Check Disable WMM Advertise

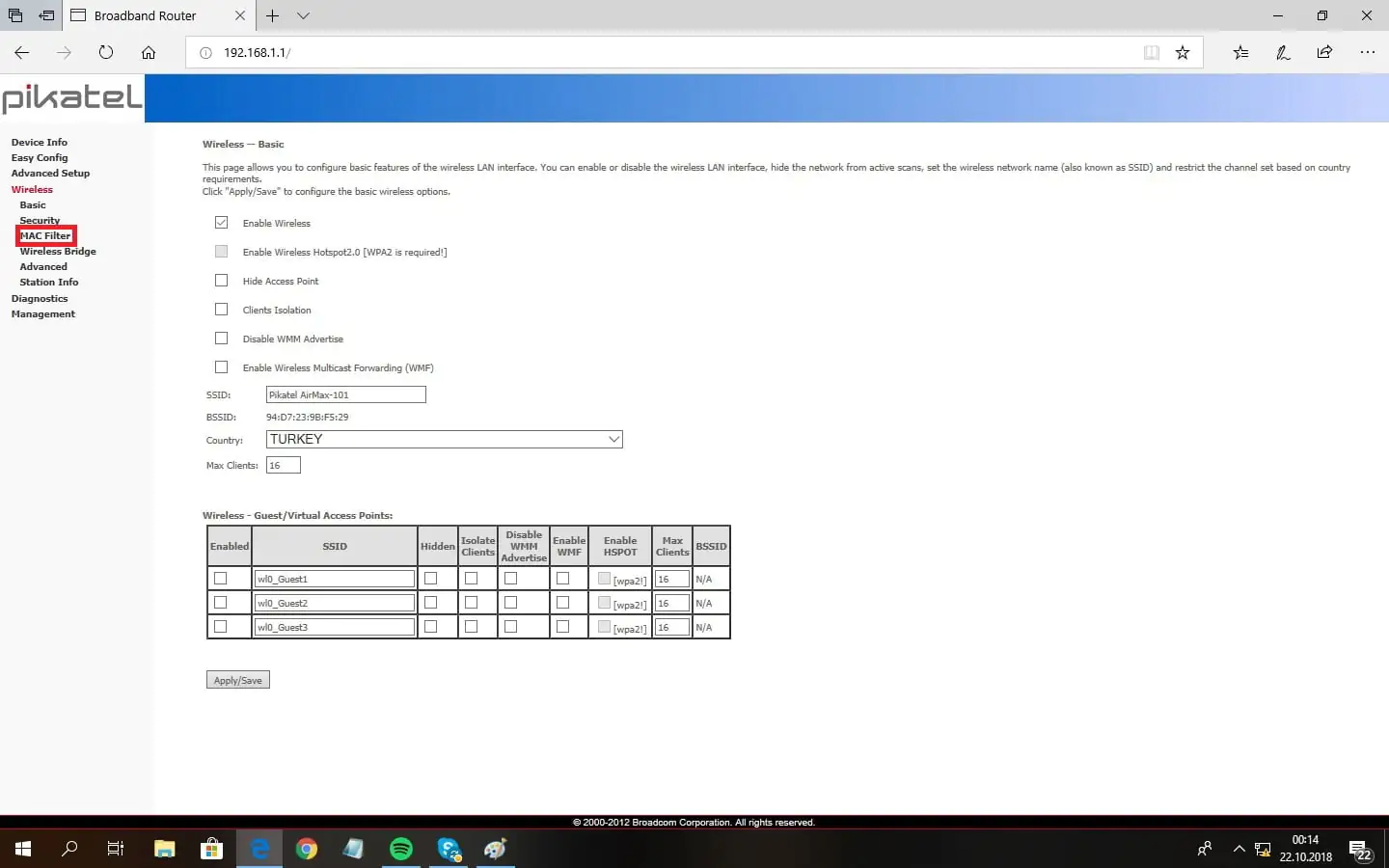click(x=222, y=339)
